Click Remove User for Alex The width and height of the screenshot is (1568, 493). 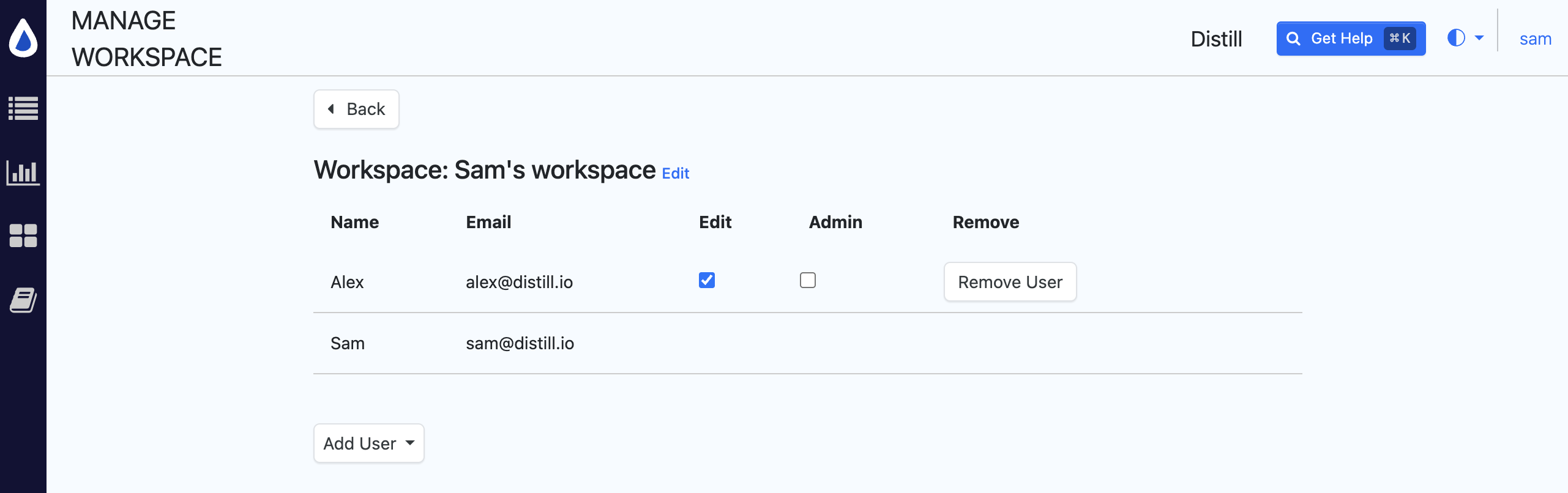pyautogui.click(x=1010, y=282)
